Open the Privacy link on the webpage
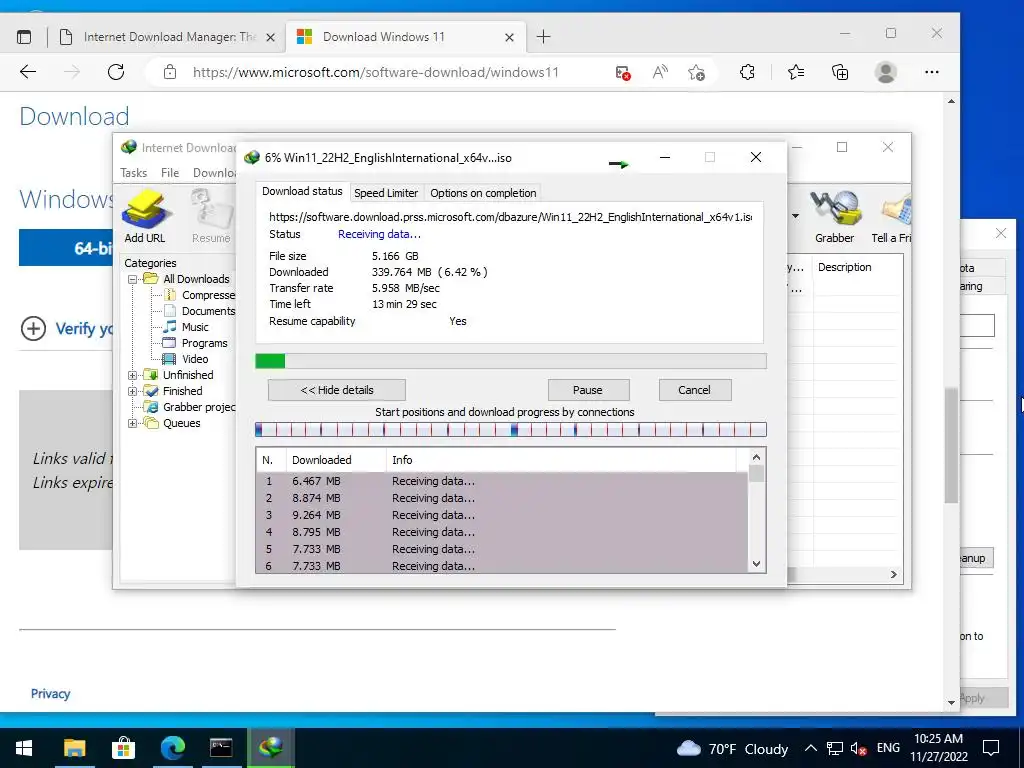Viewport: 1024px width, 768px height. tap(50, 694)
